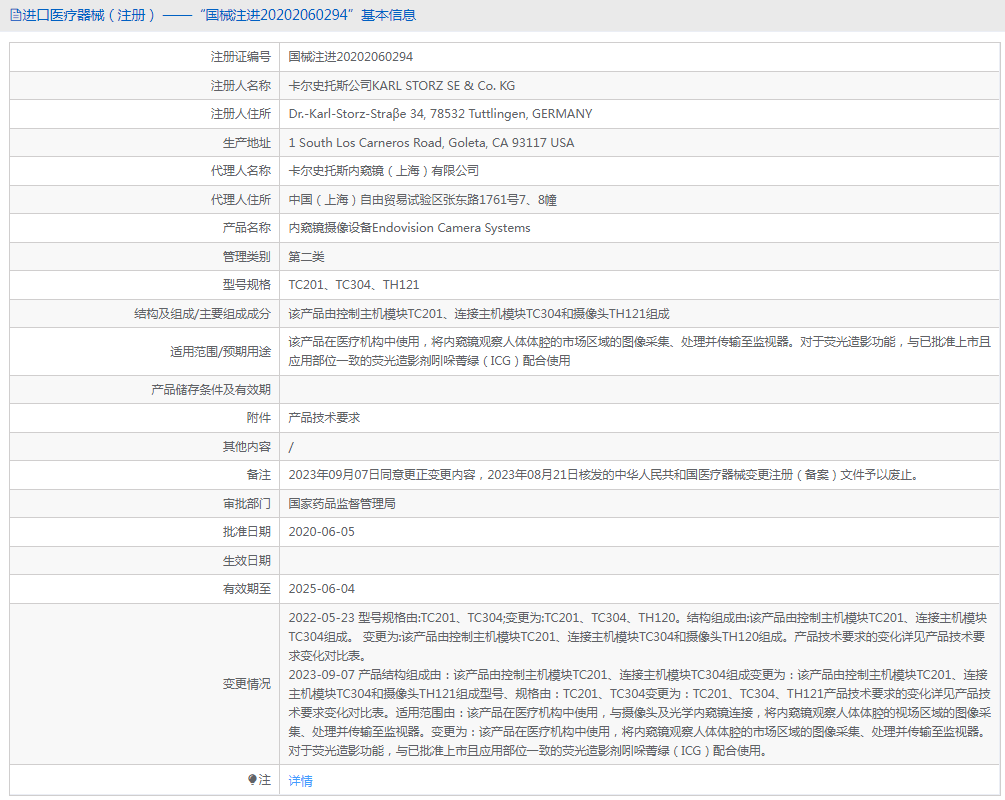Image resolution: width=1005 pixels, height=800 pixels.
Task: Click the 注册证编号 label
Action: [241, 57]
